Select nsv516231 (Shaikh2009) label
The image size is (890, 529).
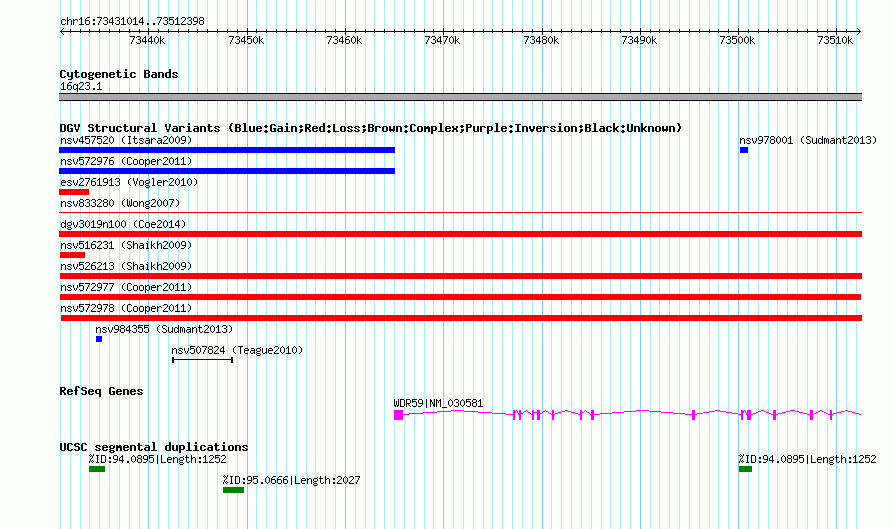(x=126, y=245)
